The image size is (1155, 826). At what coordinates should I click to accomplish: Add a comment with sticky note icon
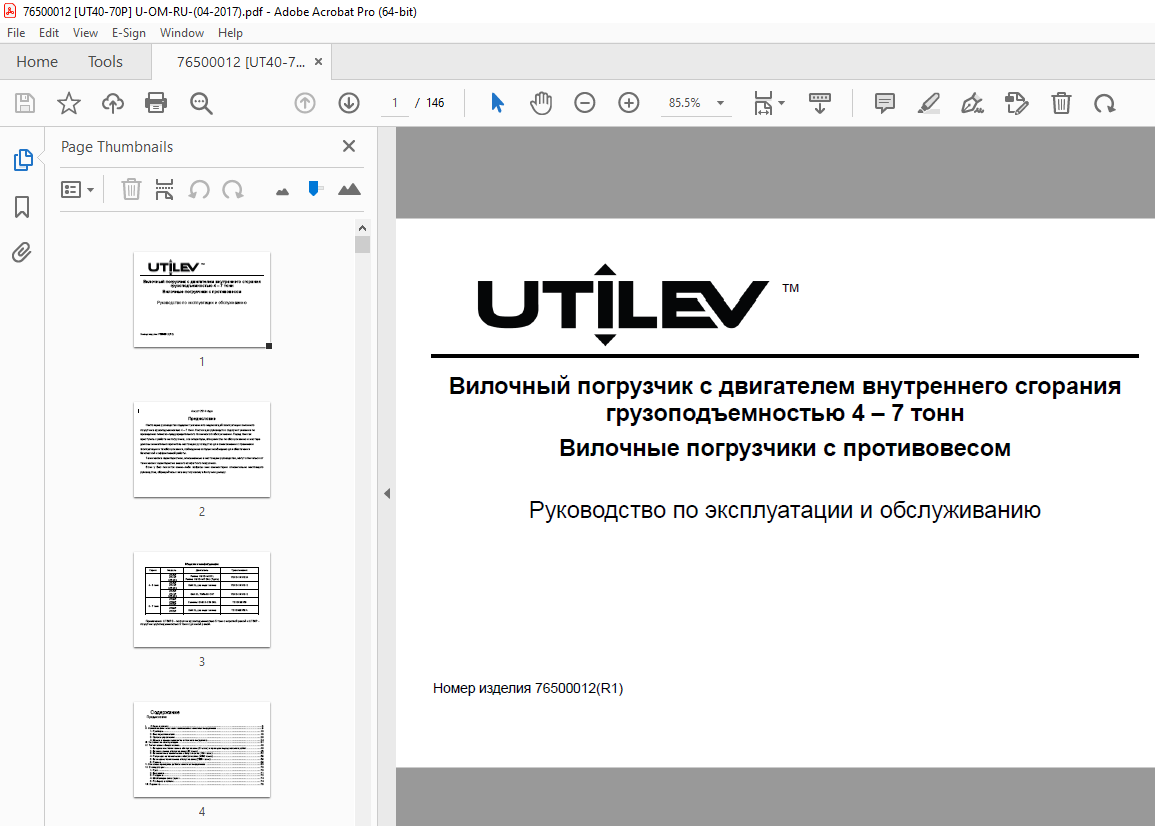(x=885, y=103)
